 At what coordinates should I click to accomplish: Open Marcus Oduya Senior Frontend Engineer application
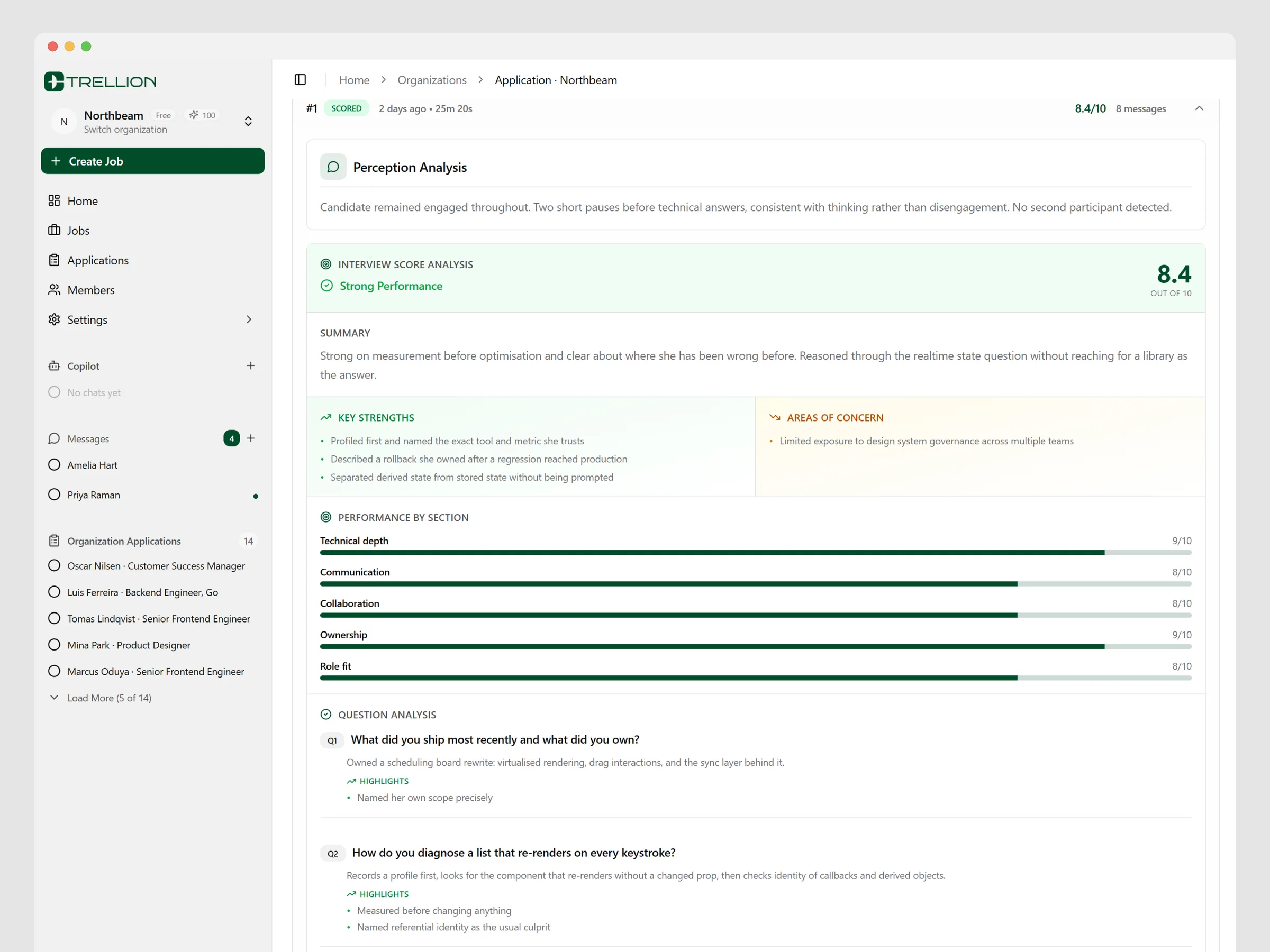pos(152,671)
